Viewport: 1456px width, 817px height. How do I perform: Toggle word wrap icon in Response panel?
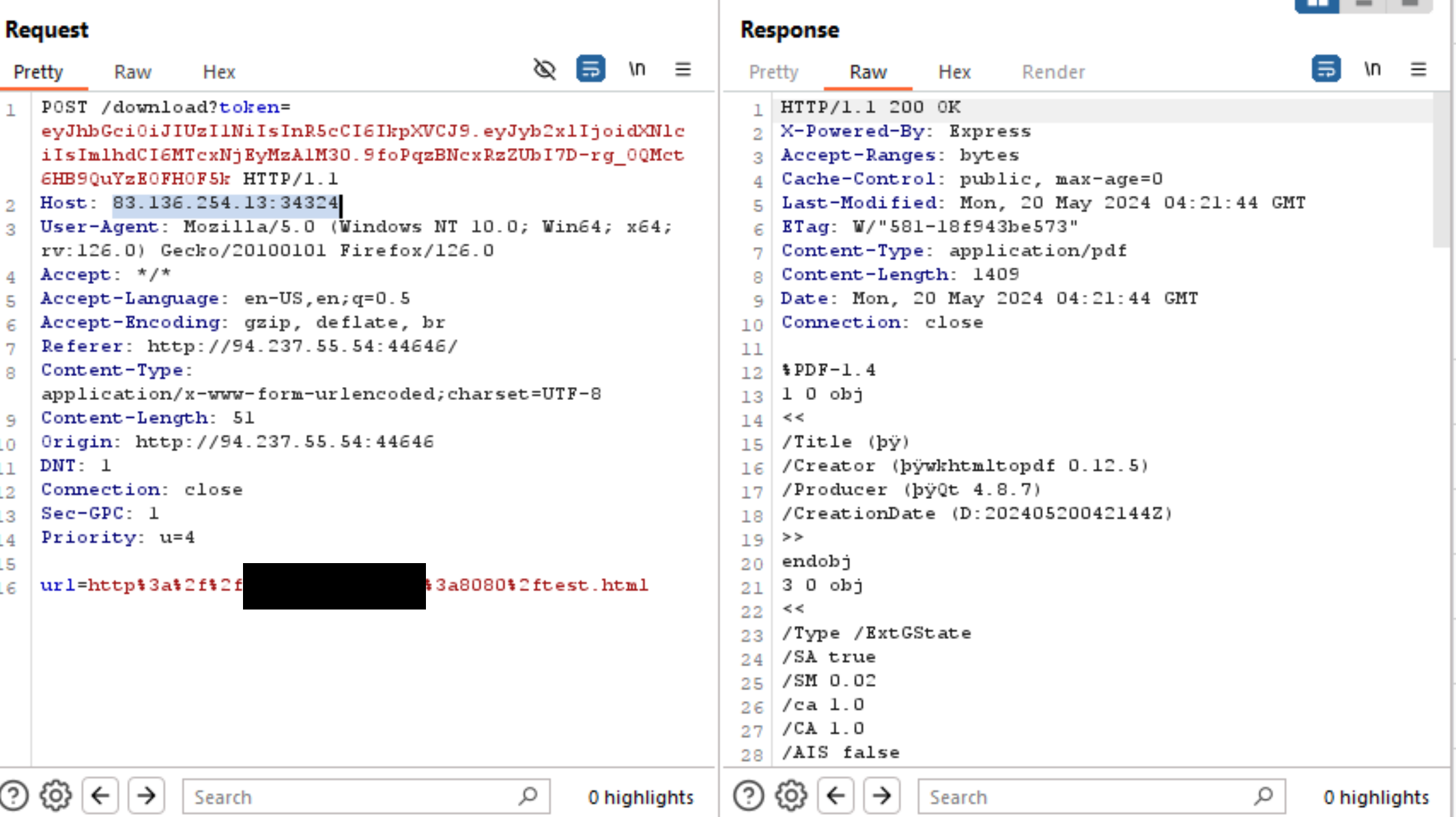(x=1325, y=70)
